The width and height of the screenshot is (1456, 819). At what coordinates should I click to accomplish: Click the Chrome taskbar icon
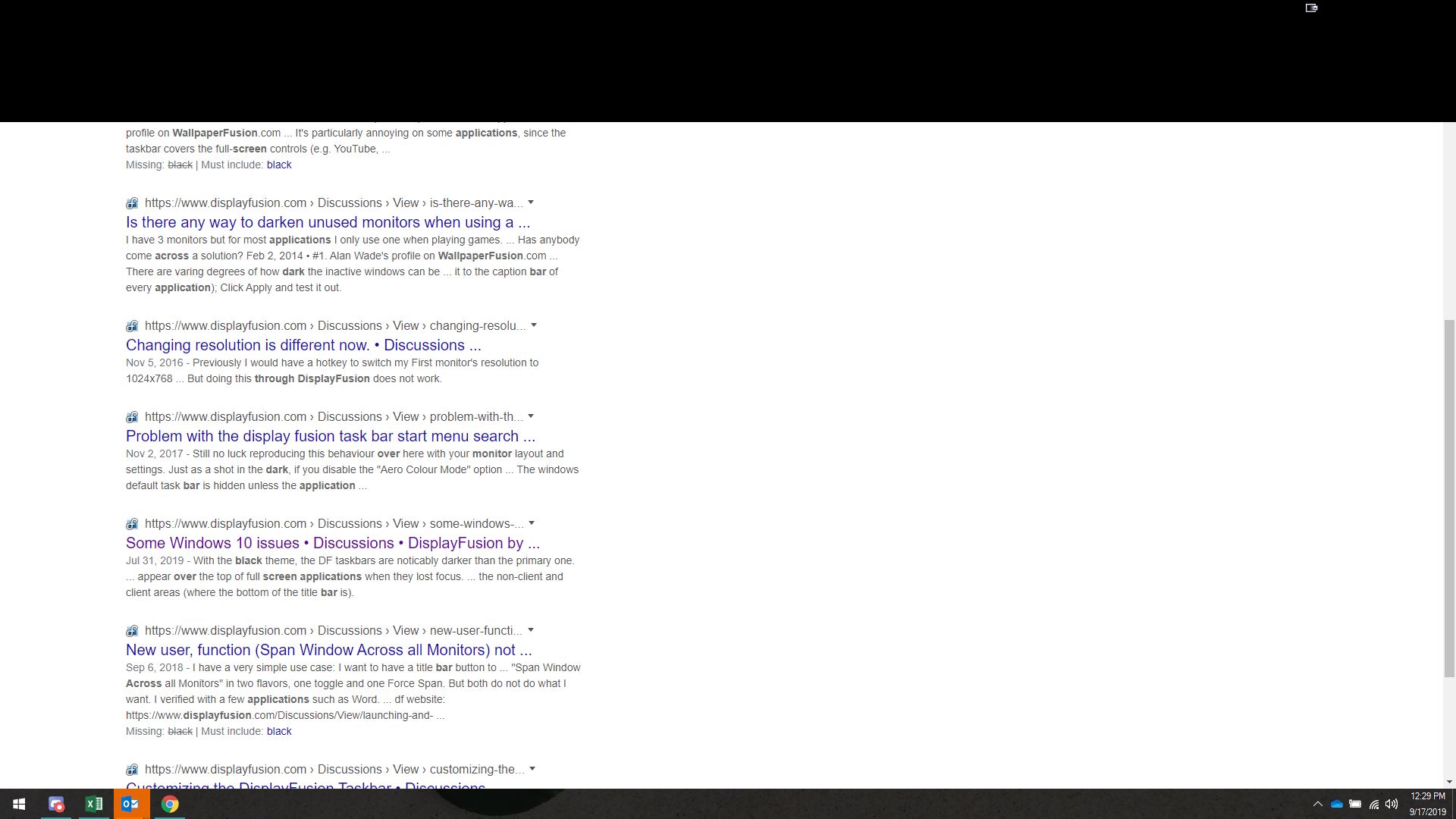coord(170,804)
